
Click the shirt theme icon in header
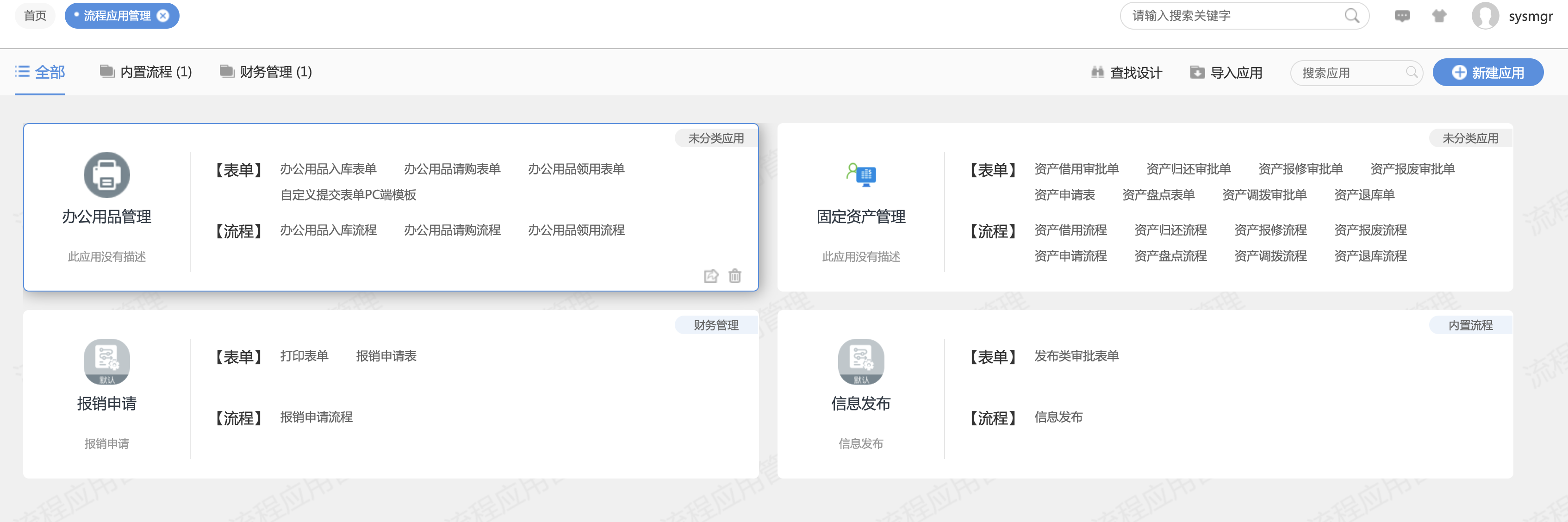[1439, 16]
